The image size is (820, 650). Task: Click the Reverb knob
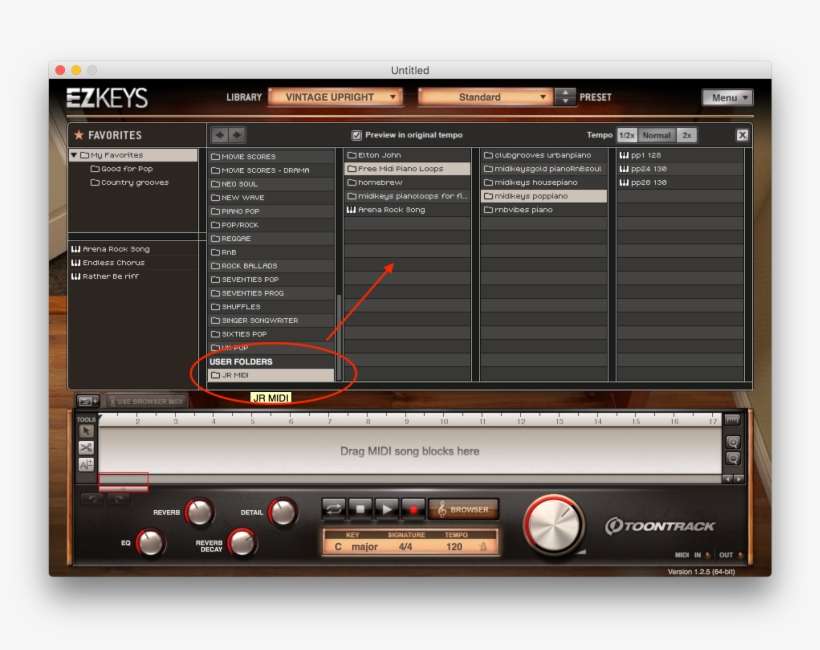pyautogui.click(x=199, y=513)
